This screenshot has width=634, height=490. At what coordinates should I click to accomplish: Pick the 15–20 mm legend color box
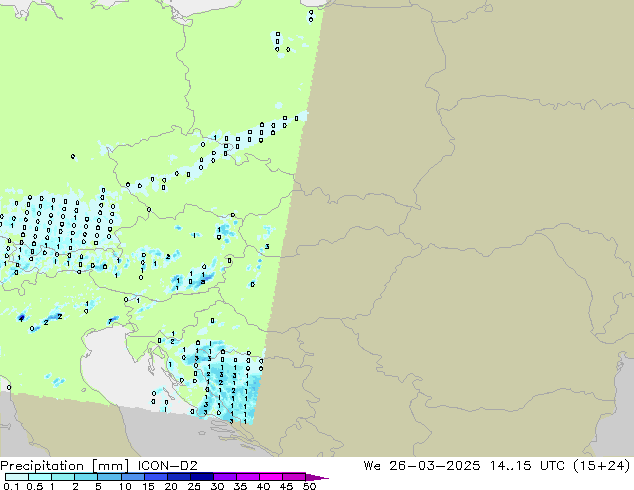[x=155, y=477]
